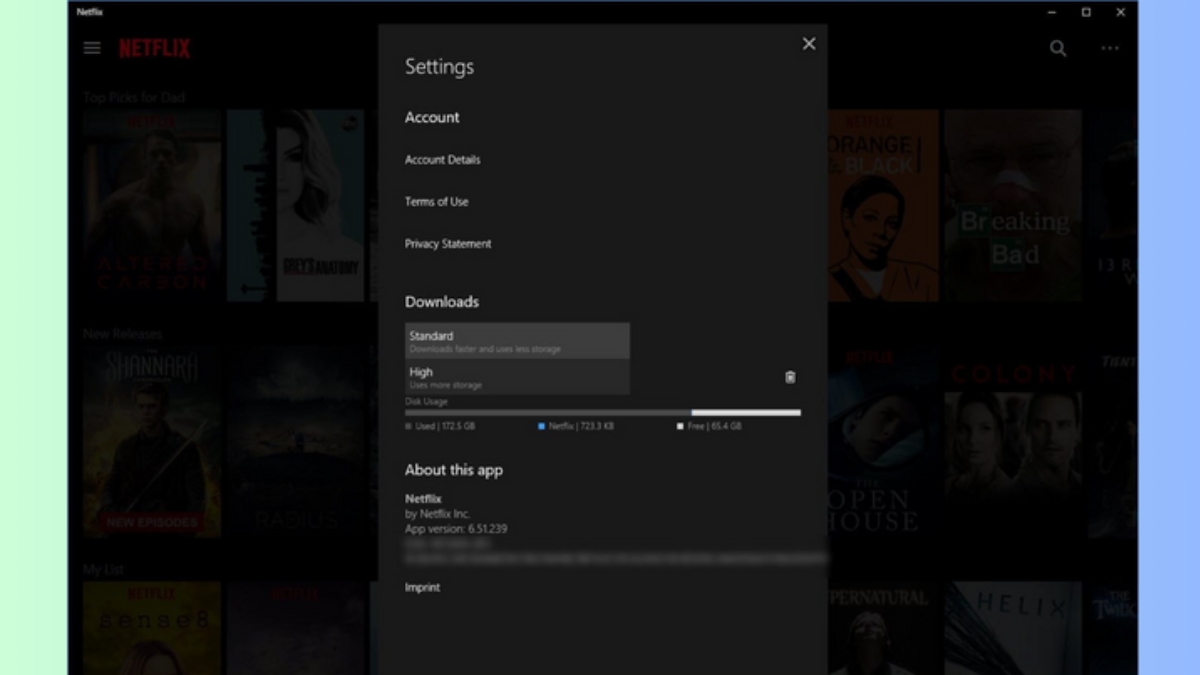
Task: Open the Privacy Statement
Action: (448, 243)
